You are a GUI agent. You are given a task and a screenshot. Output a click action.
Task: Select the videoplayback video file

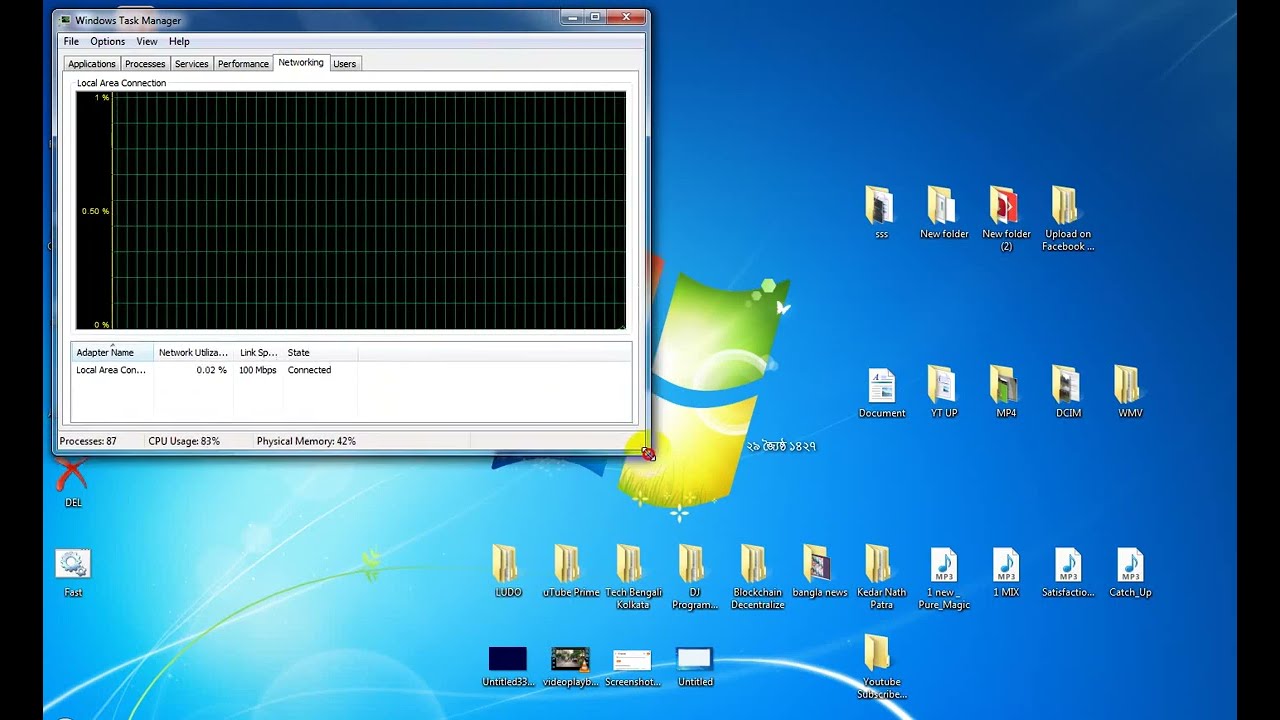tap(571, 666)
